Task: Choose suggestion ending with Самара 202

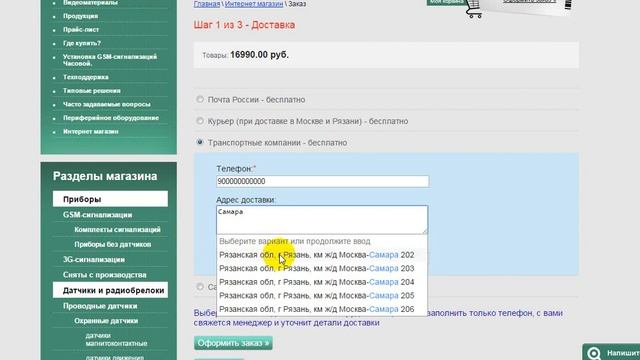Action: (x=322, y=255)
